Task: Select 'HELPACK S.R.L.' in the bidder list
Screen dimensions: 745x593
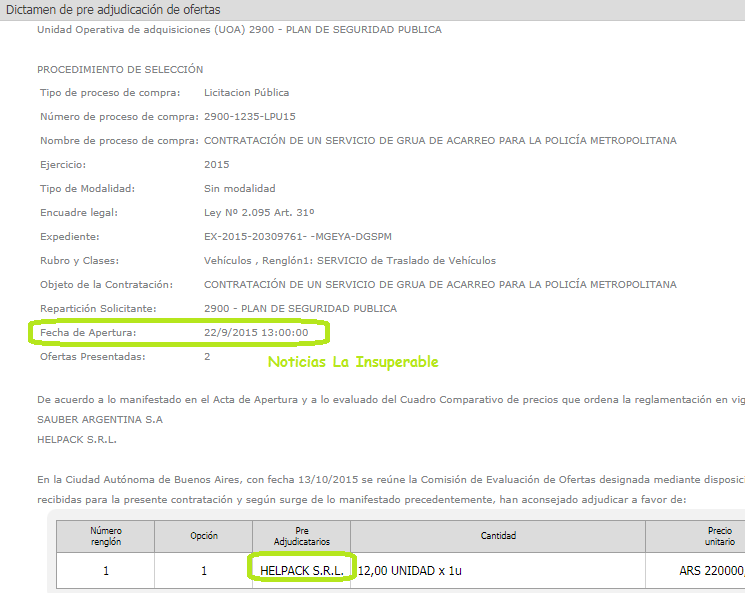Action: [79, 439]
